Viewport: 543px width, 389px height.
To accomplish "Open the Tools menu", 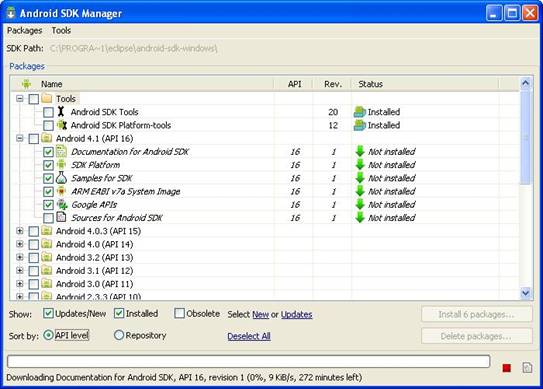I will pos(61,30).
